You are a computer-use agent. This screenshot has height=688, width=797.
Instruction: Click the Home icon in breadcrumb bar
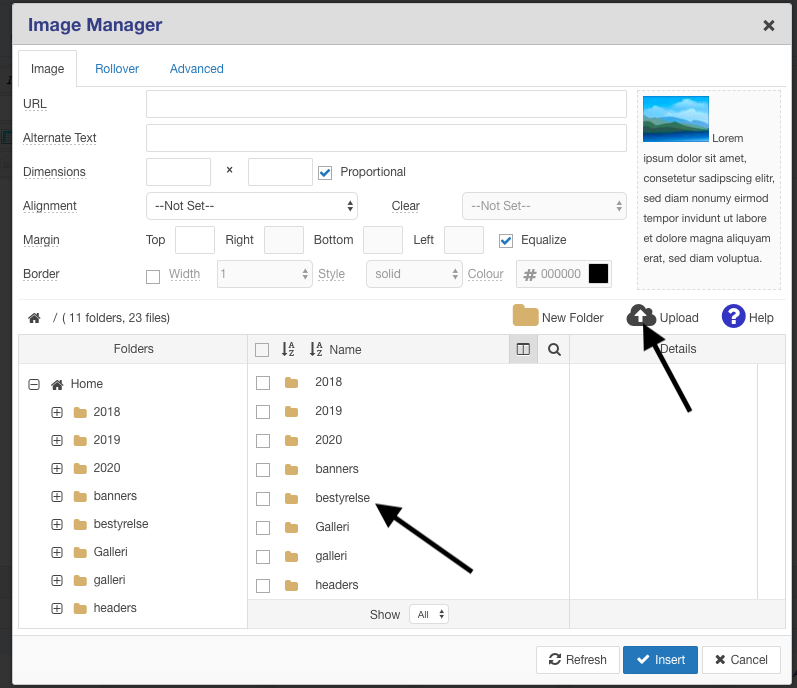click(34, 318)
